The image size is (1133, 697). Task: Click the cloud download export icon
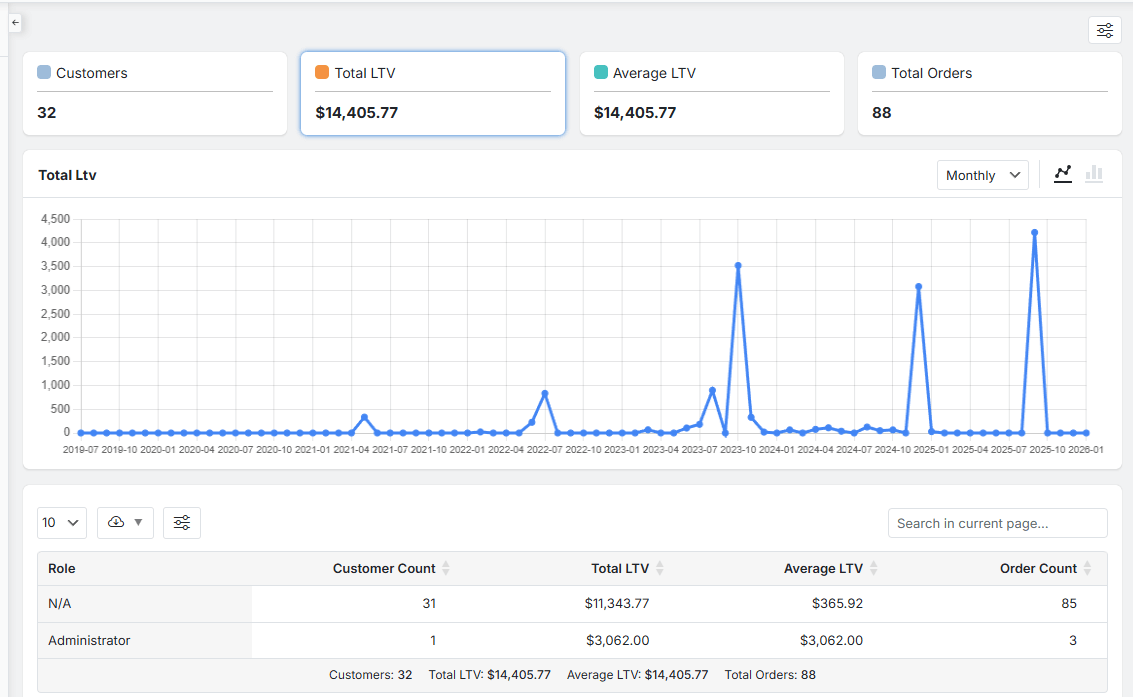116,523
